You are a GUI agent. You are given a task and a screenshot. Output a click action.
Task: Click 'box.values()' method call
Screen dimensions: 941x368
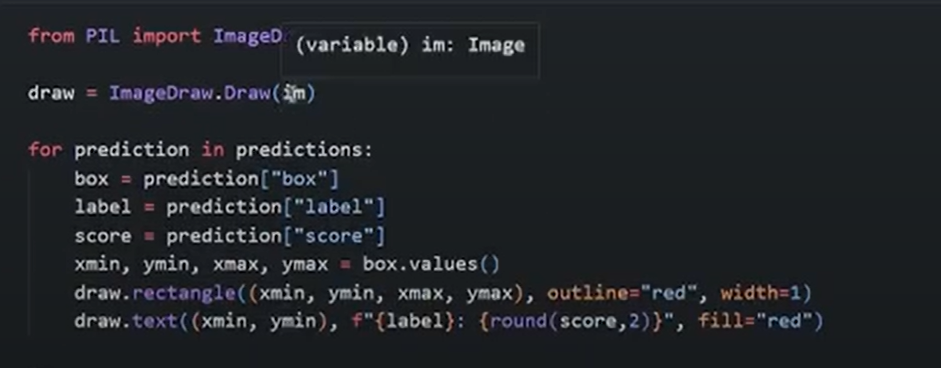[431, 264]
